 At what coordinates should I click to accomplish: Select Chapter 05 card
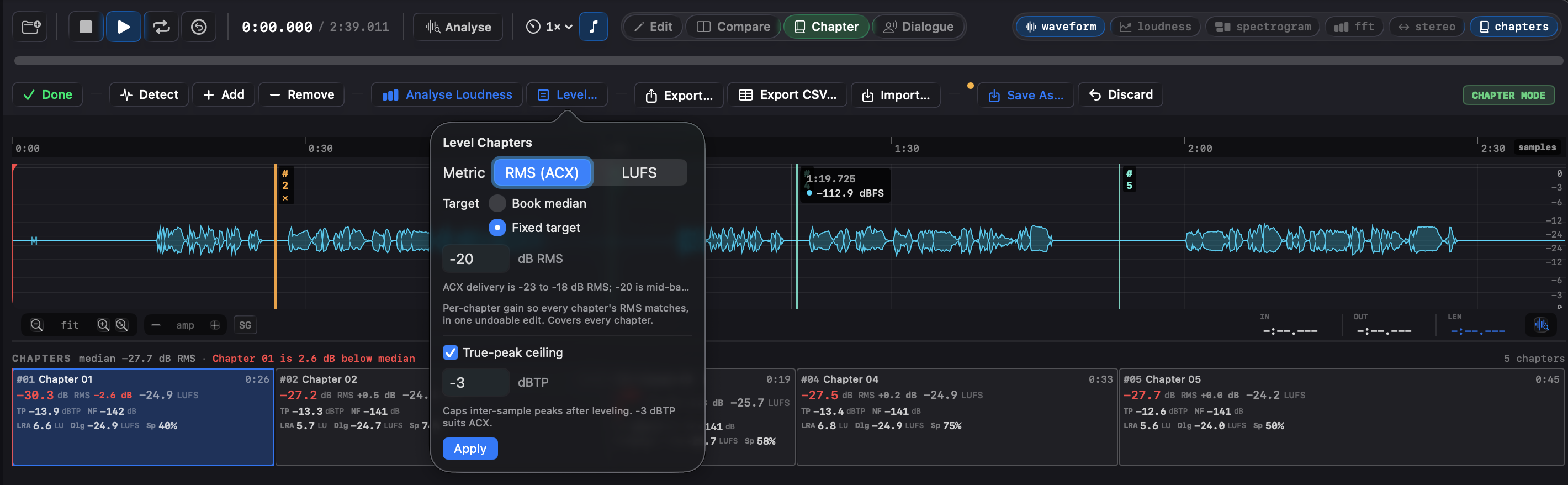coord(1342,418)
